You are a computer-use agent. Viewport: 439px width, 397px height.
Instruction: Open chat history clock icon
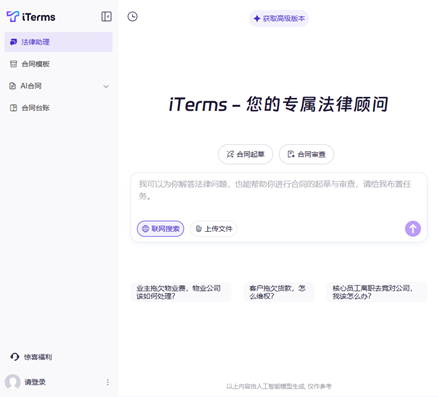point(132,16)
